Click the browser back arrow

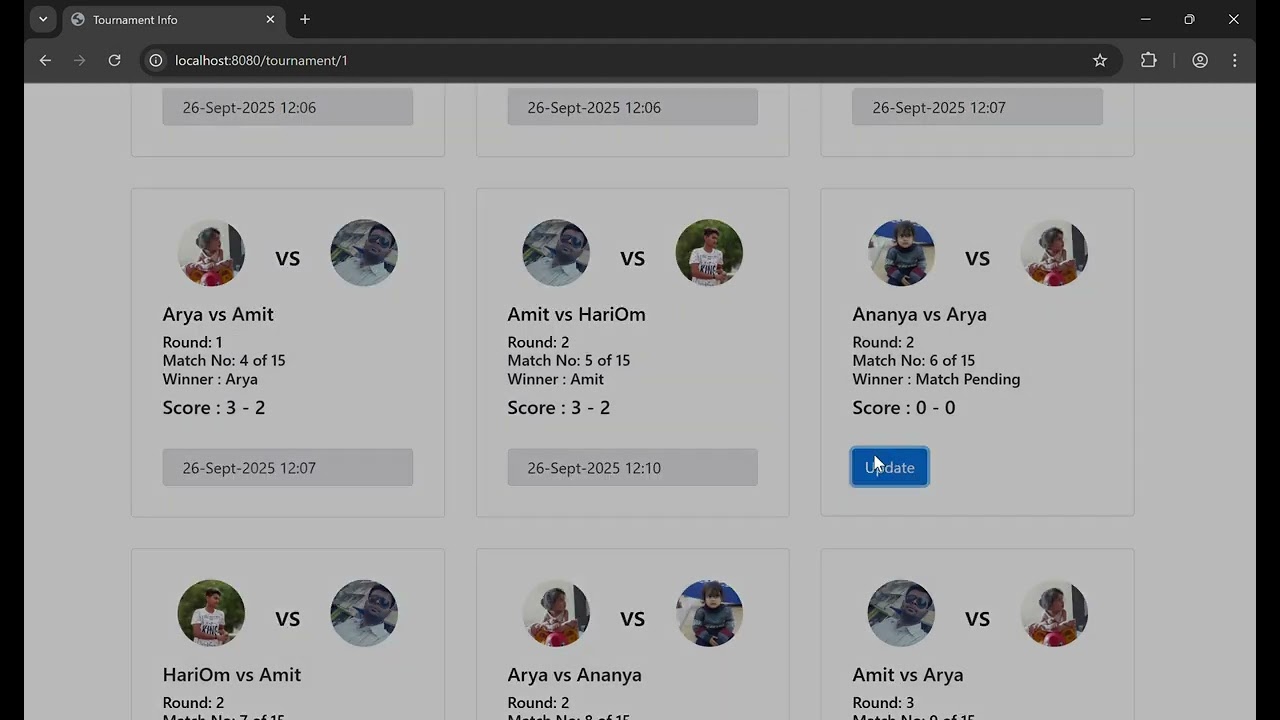[45, 60]
